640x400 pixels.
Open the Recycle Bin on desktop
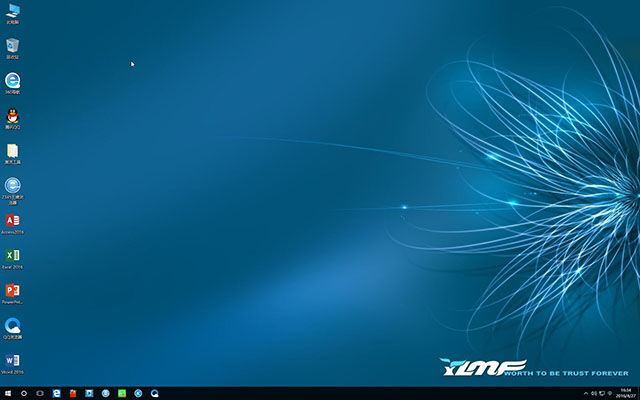point(13,46)
